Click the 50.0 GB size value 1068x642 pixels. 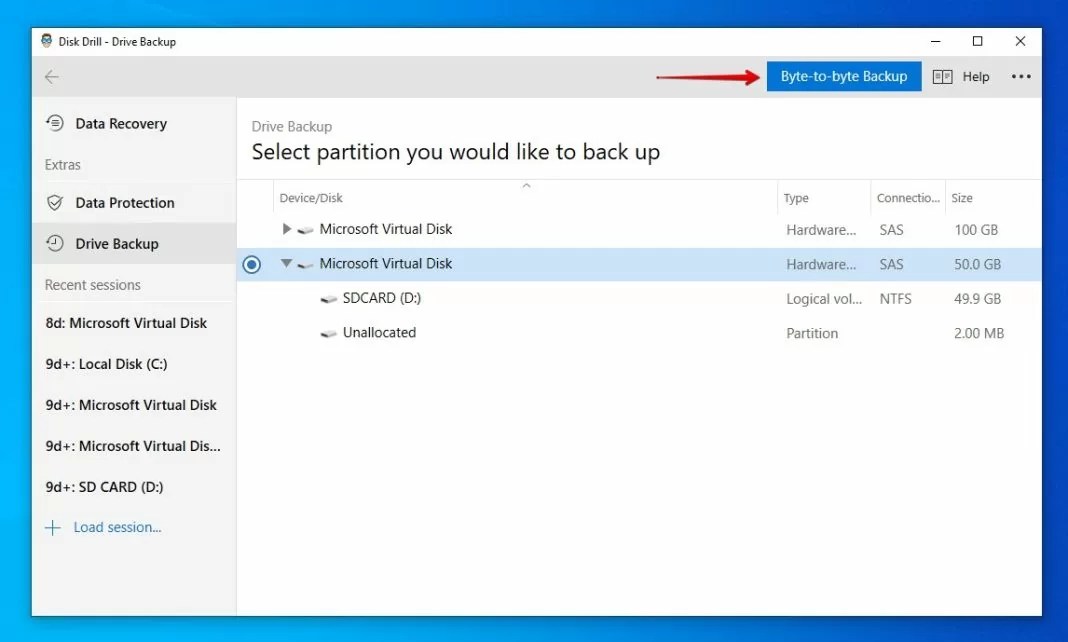coord(977,264)
